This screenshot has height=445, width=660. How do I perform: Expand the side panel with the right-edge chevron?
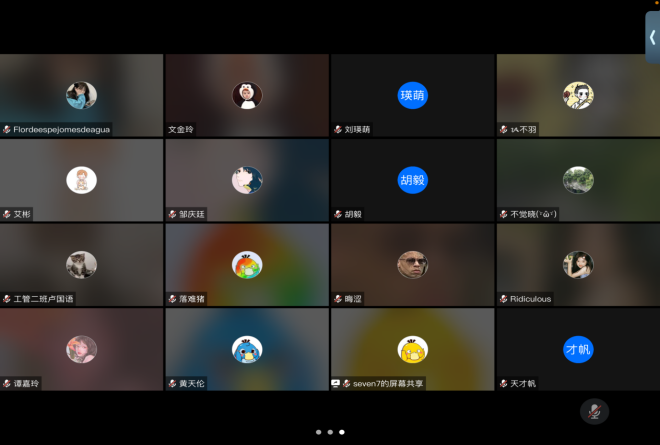(x=652, y=37)
